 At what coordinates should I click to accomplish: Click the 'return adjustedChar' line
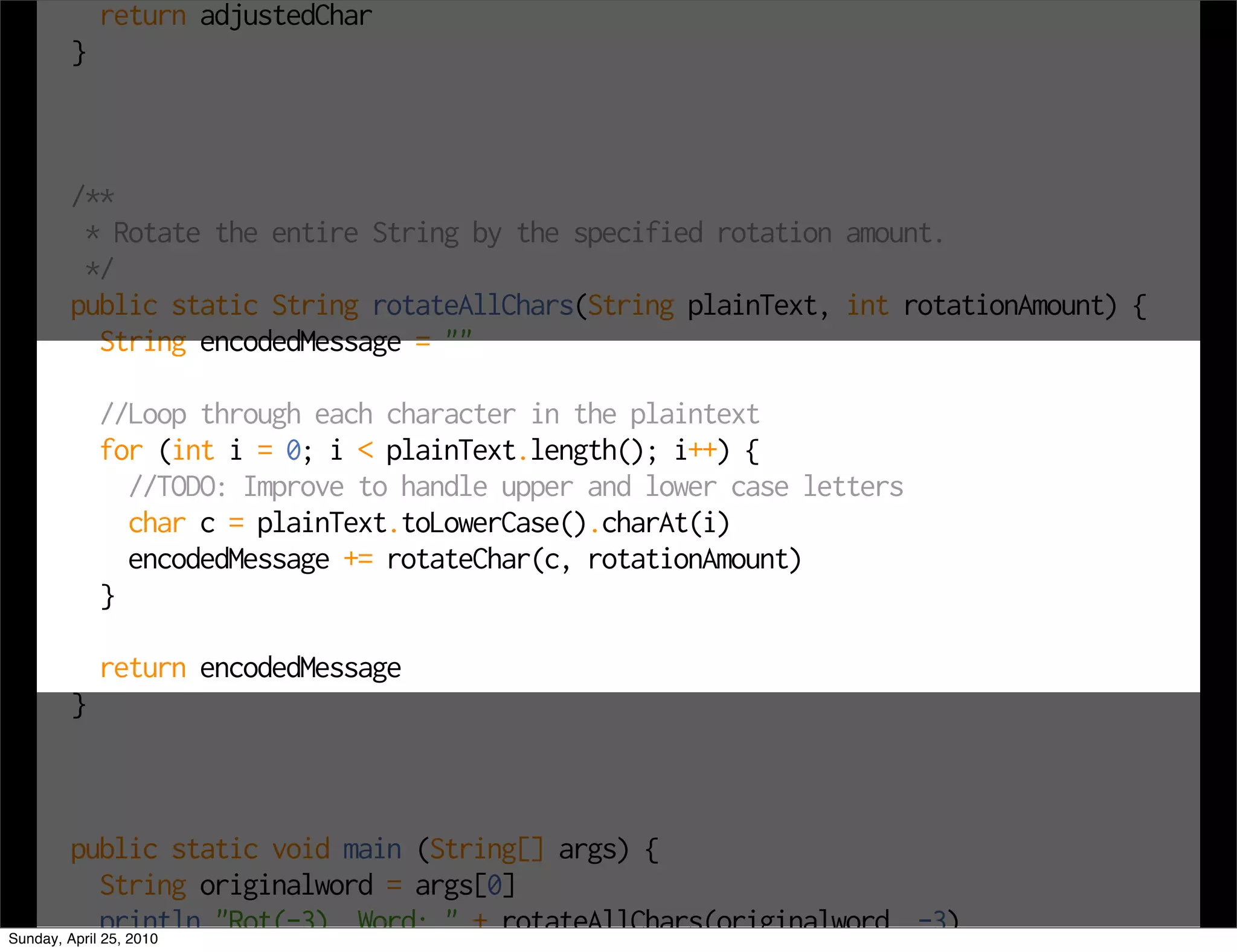coord(236,16)
